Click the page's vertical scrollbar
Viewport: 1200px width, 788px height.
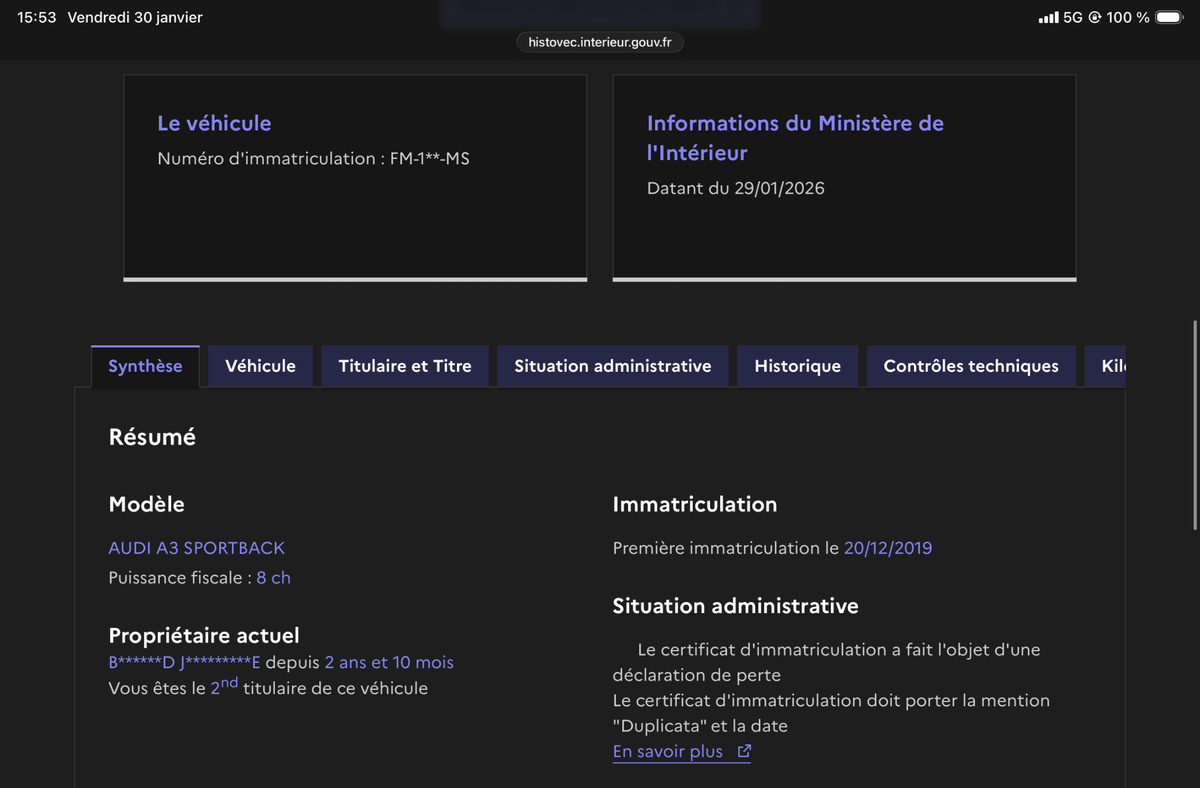click(x=1194, y=425)
